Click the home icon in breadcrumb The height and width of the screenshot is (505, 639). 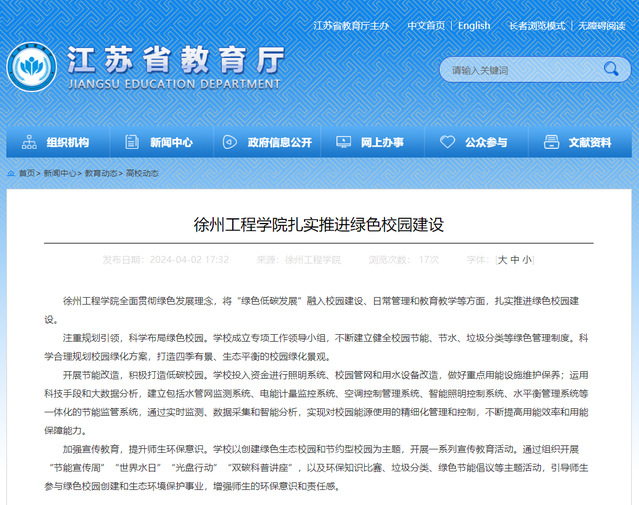tap(10, 173)
